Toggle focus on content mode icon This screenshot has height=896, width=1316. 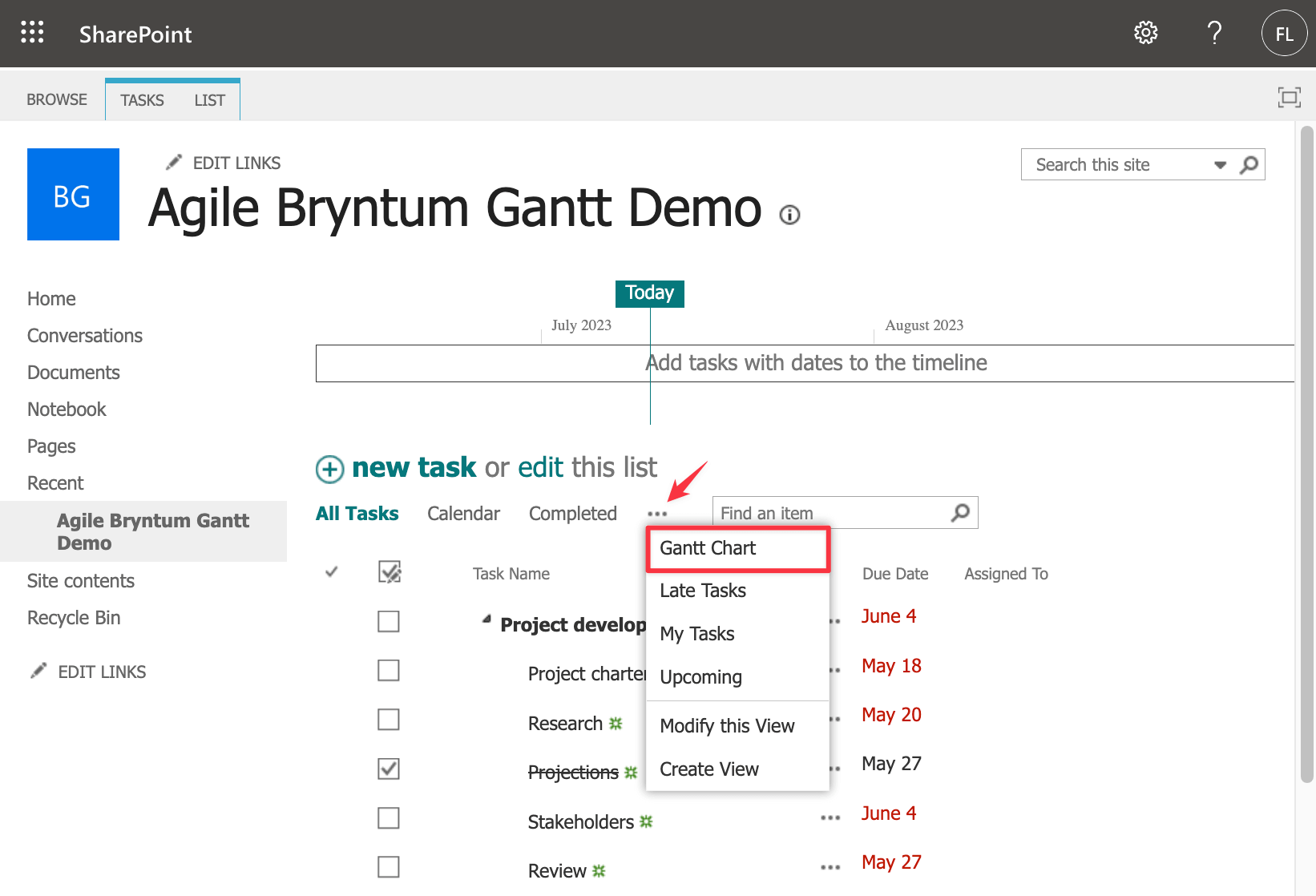coord(1289,98)
